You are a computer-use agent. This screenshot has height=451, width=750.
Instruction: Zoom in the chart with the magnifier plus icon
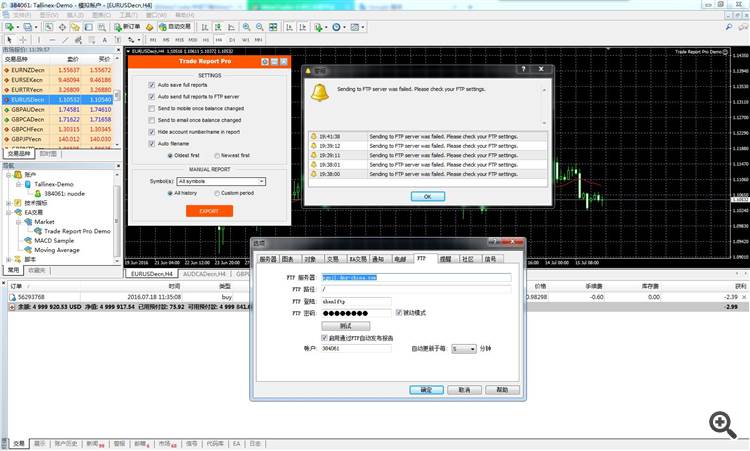click(x=246, y=27)
